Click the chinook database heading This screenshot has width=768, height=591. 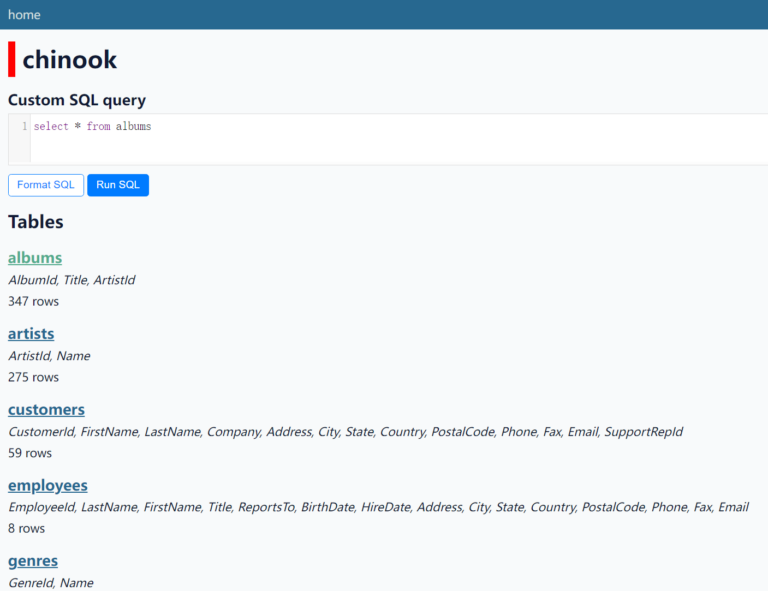pyautogui.click(x=70, y=60)
